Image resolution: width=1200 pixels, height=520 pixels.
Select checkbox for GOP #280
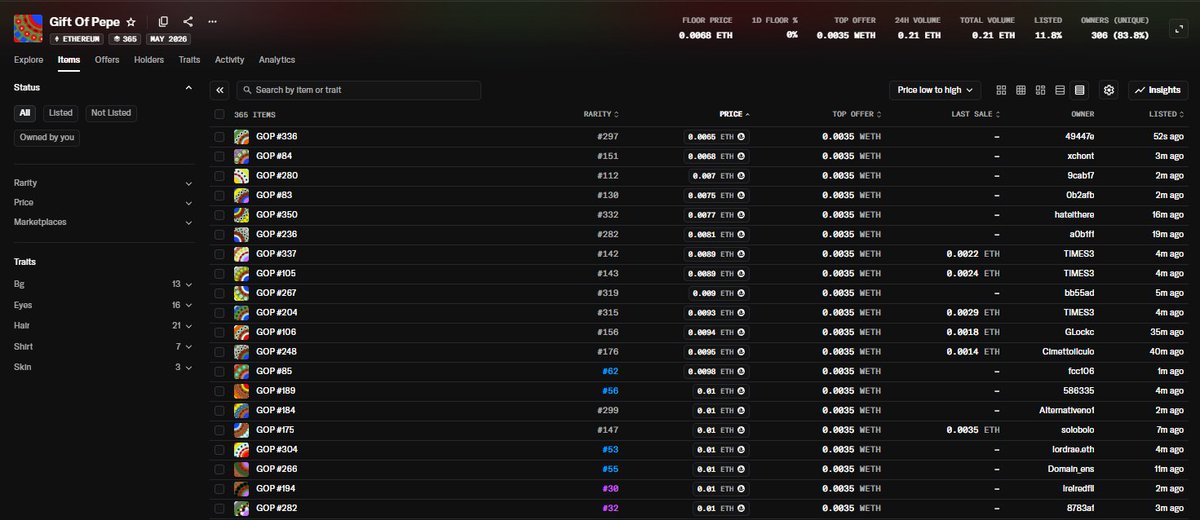coord(220,175)
